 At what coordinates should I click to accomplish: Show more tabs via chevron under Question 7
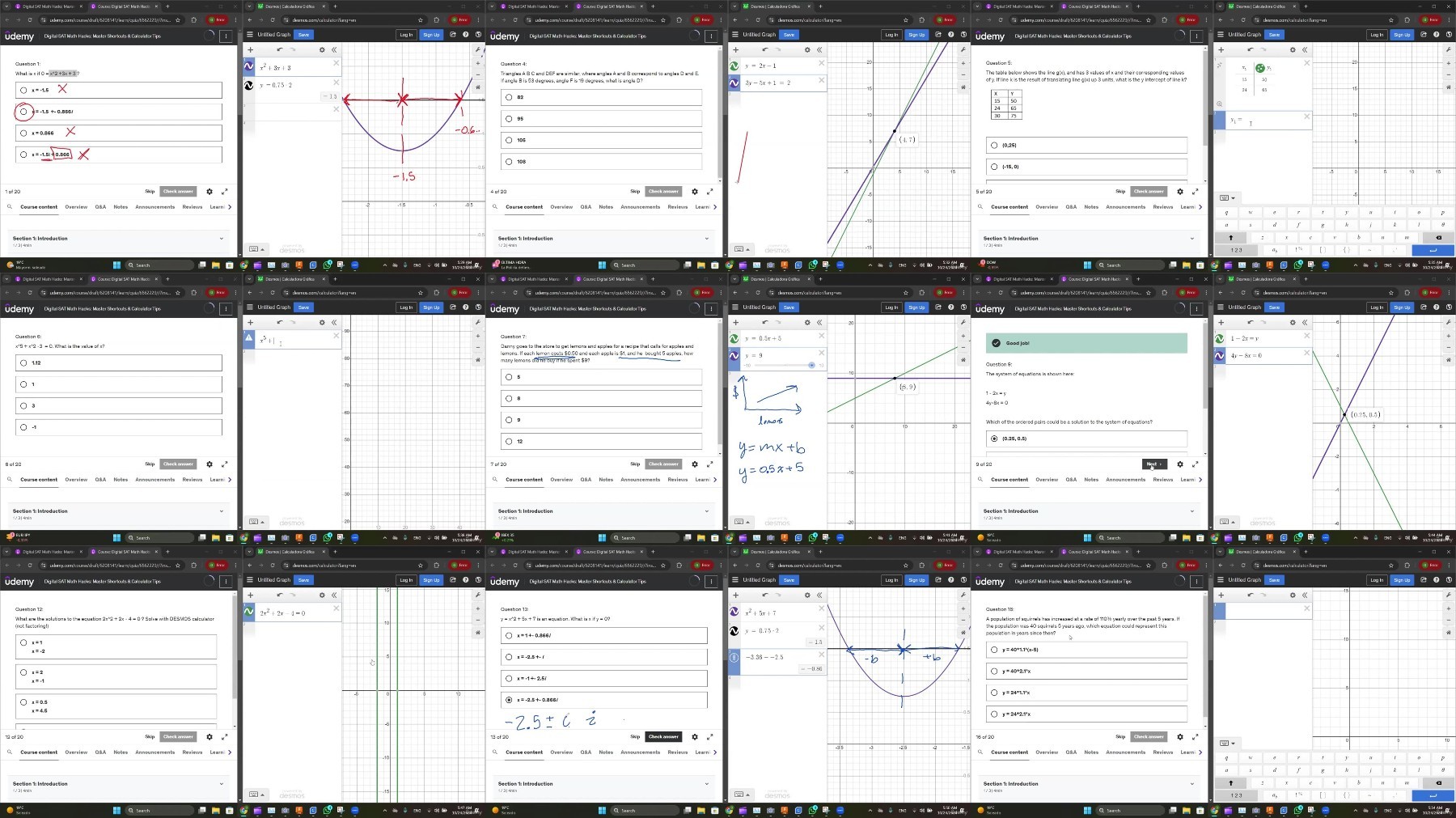click(x=714, y=480)
